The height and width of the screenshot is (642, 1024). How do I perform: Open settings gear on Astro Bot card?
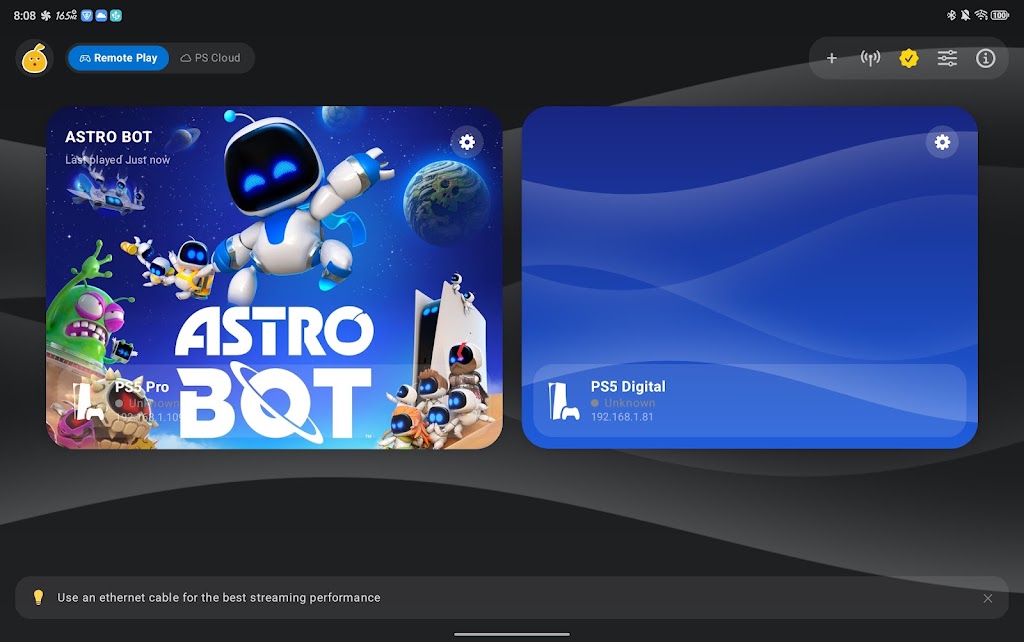pyautogui.click(x=467, y=142)
